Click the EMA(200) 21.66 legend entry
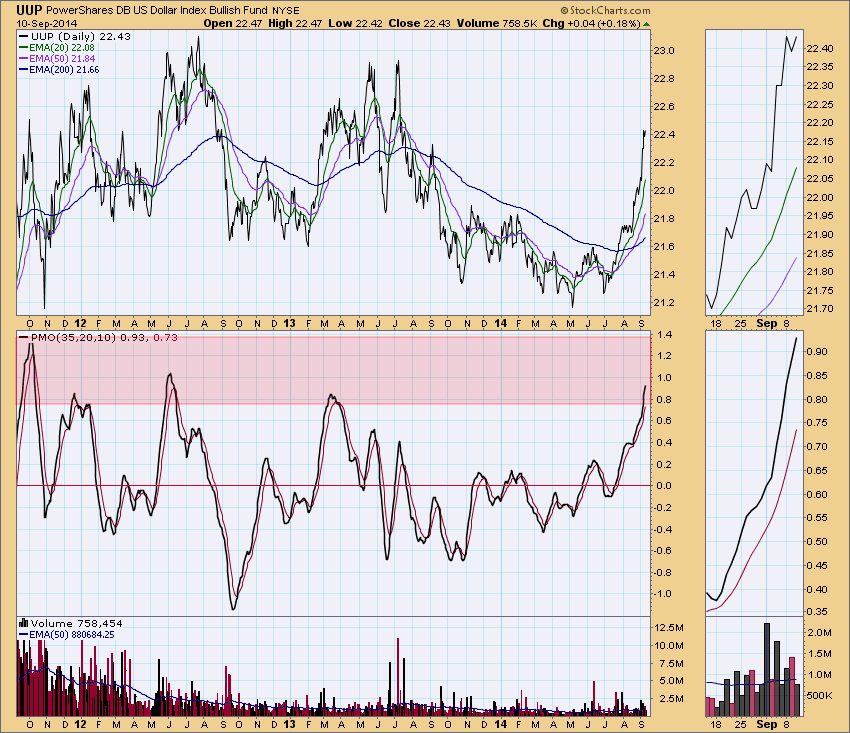This screenshot has height=733, width=850. [x=59, y=69]
